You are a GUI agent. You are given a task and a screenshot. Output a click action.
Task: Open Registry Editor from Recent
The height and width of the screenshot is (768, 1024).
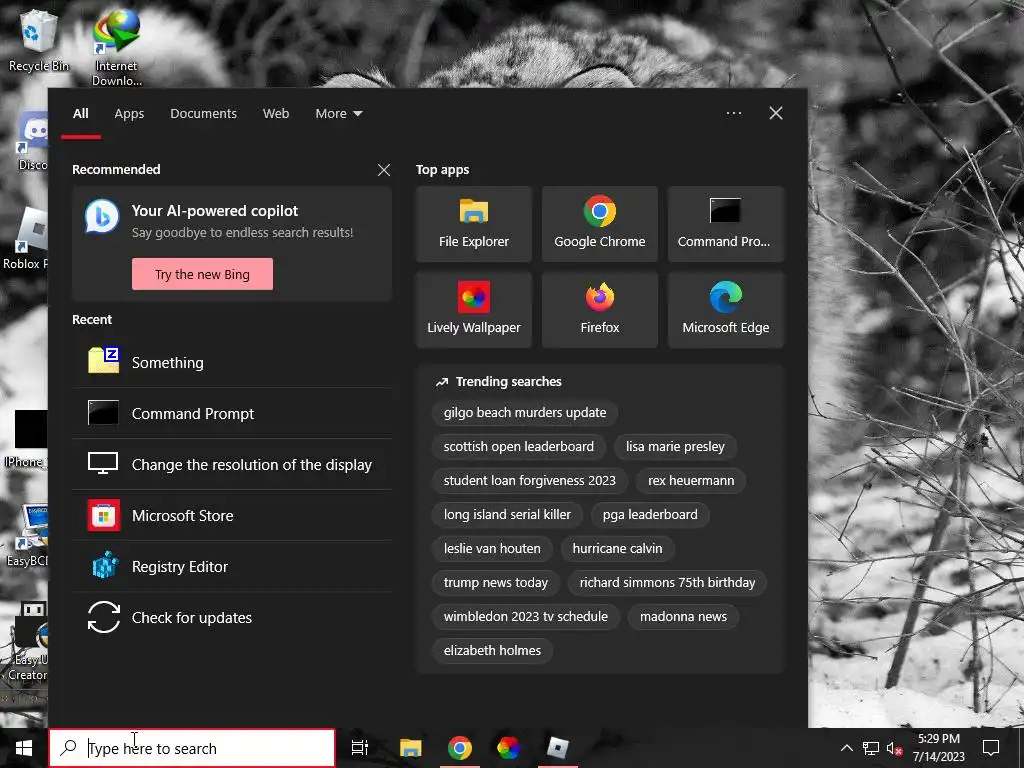point(232,566)
